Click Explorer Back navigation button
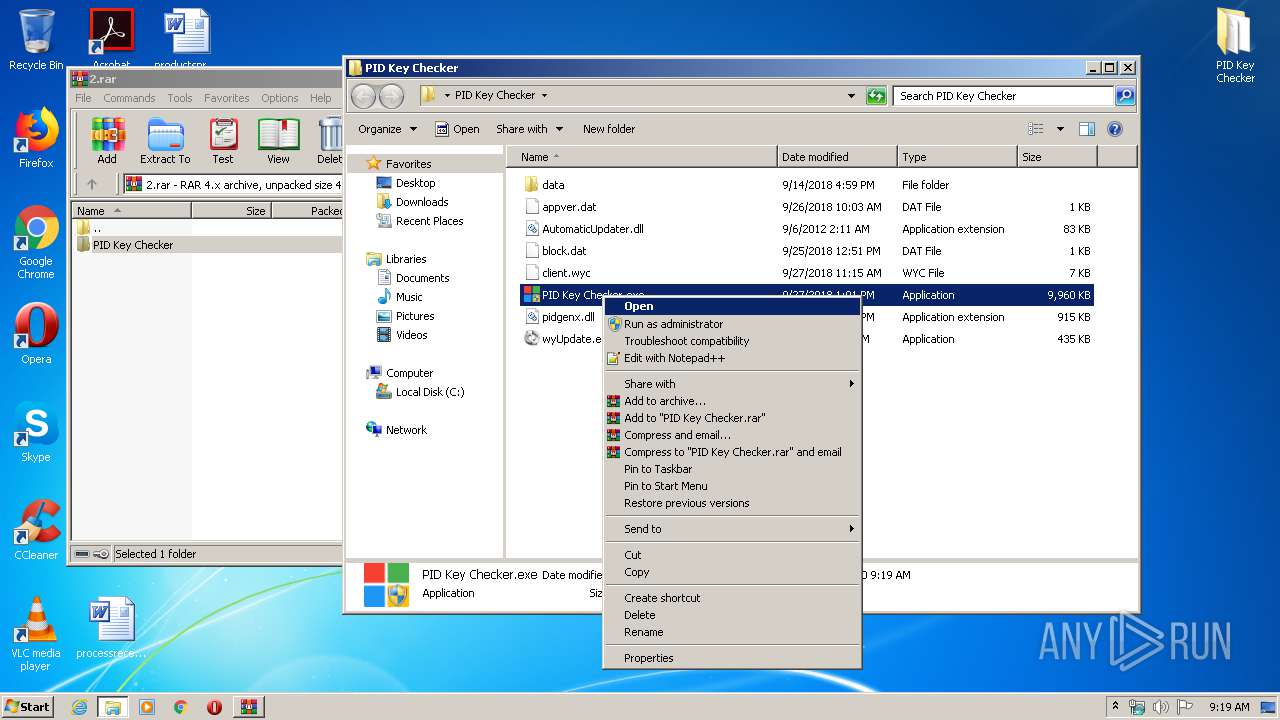Image resolution: width=1280 pixels, height=720 pixels. [x=364, y=96]
